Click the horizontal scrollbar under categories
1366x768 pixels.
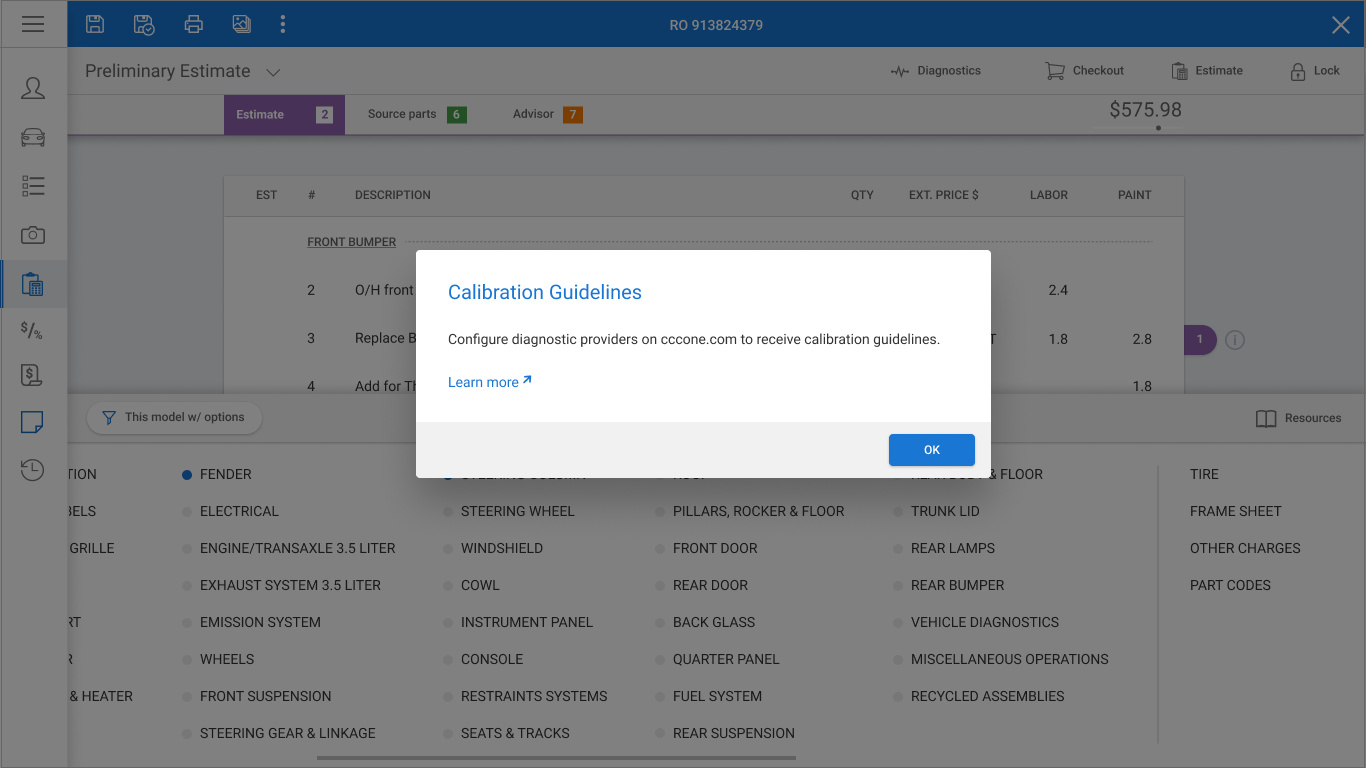point(556,758)
